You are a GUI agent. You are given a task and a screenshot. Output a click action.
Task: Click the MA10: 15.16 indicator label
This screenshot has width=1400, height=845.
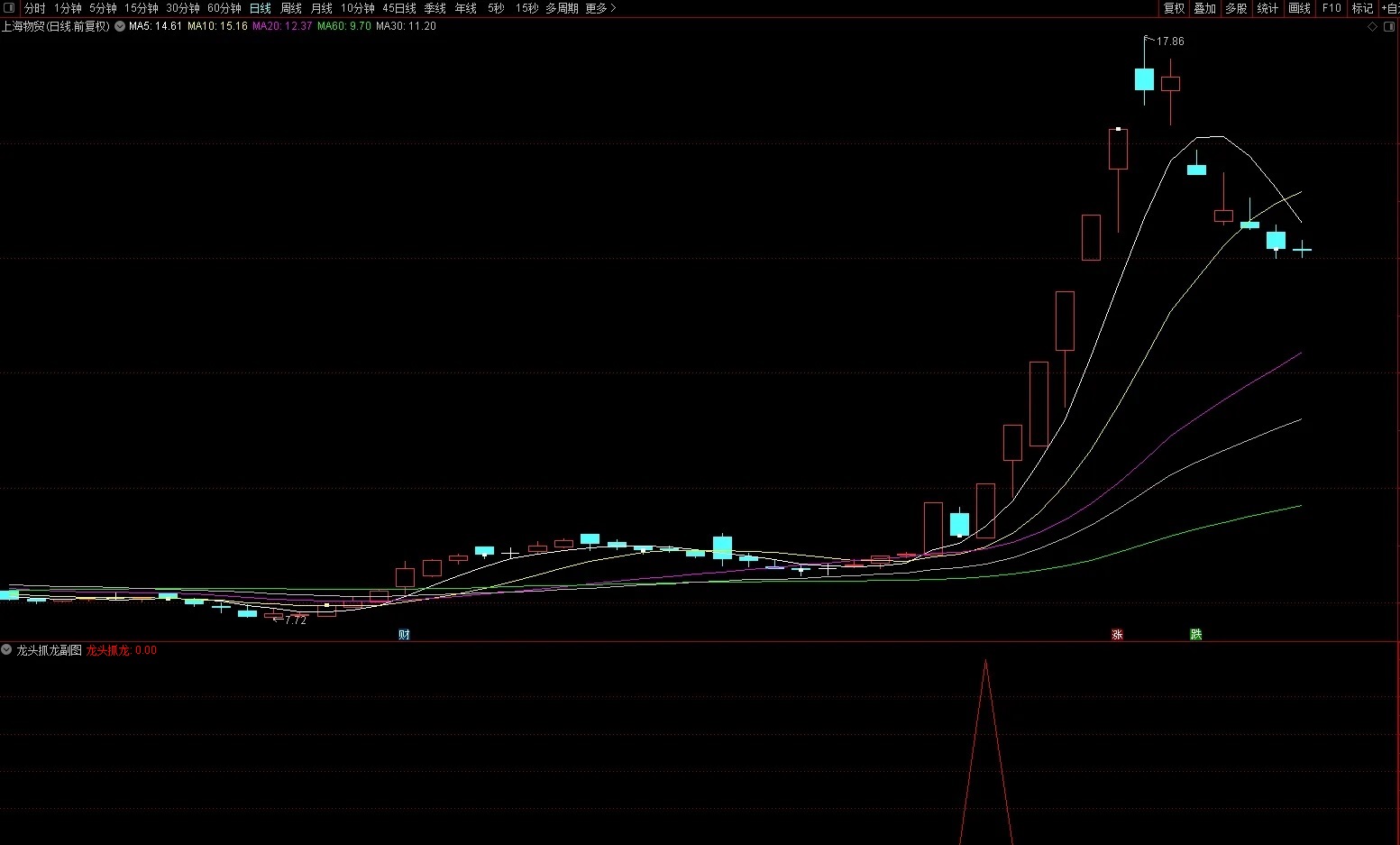[217, 27]
